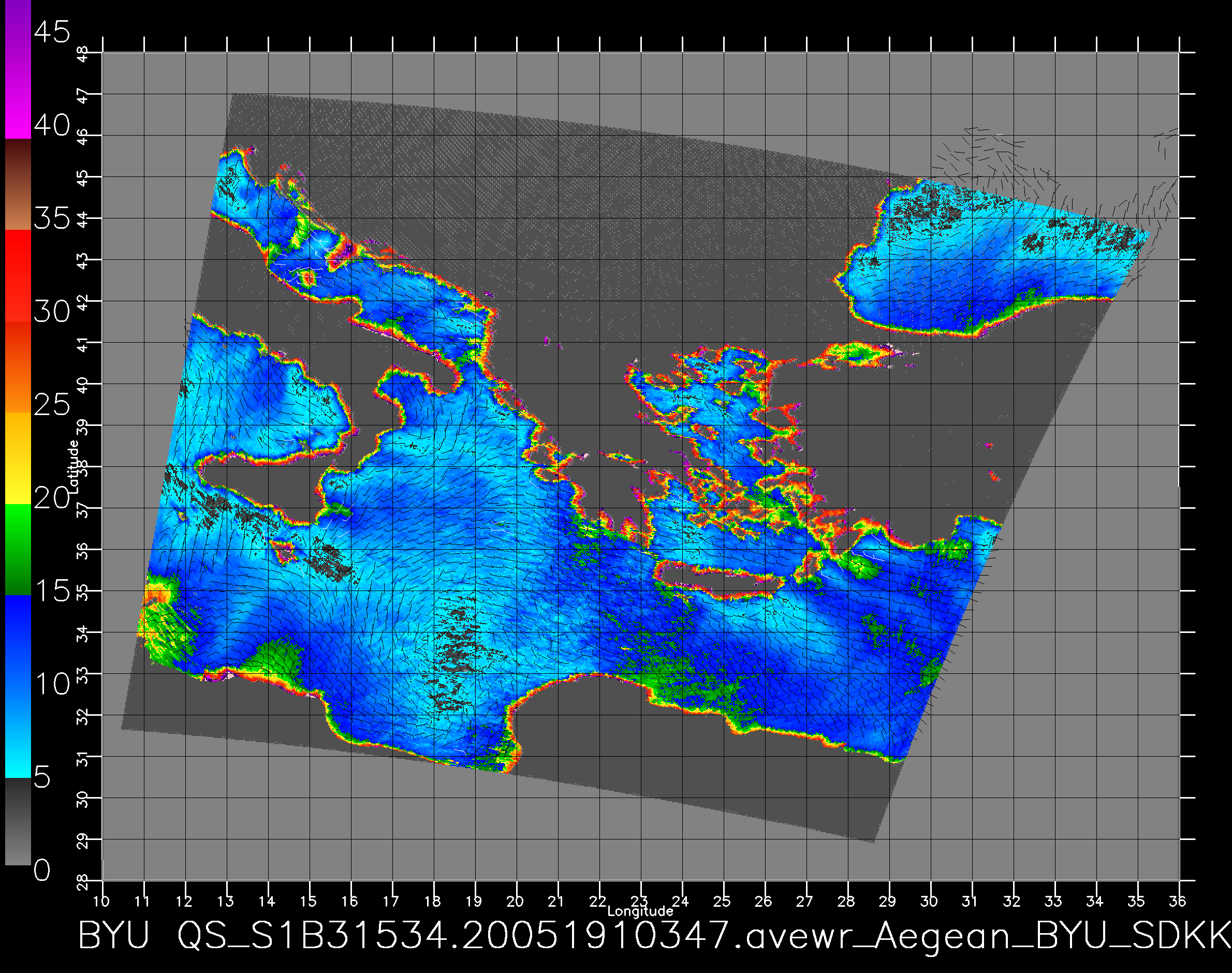The width and height of the screenshot is (1232, 973).
Task: Click latitude axis tick label 48
Action: 83,54
